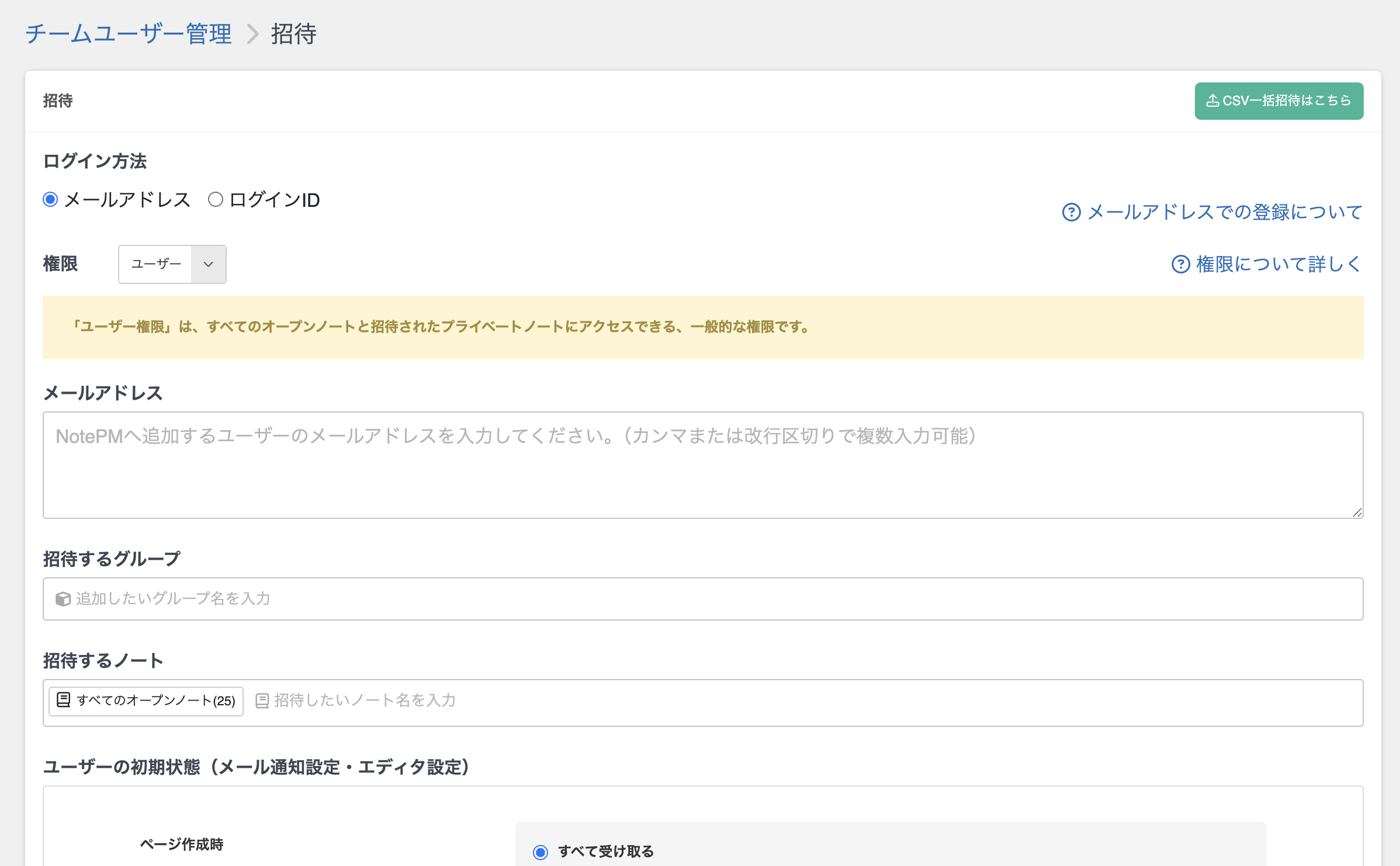
Task: Select すべて受け取る notification radio
Action: 540,852
